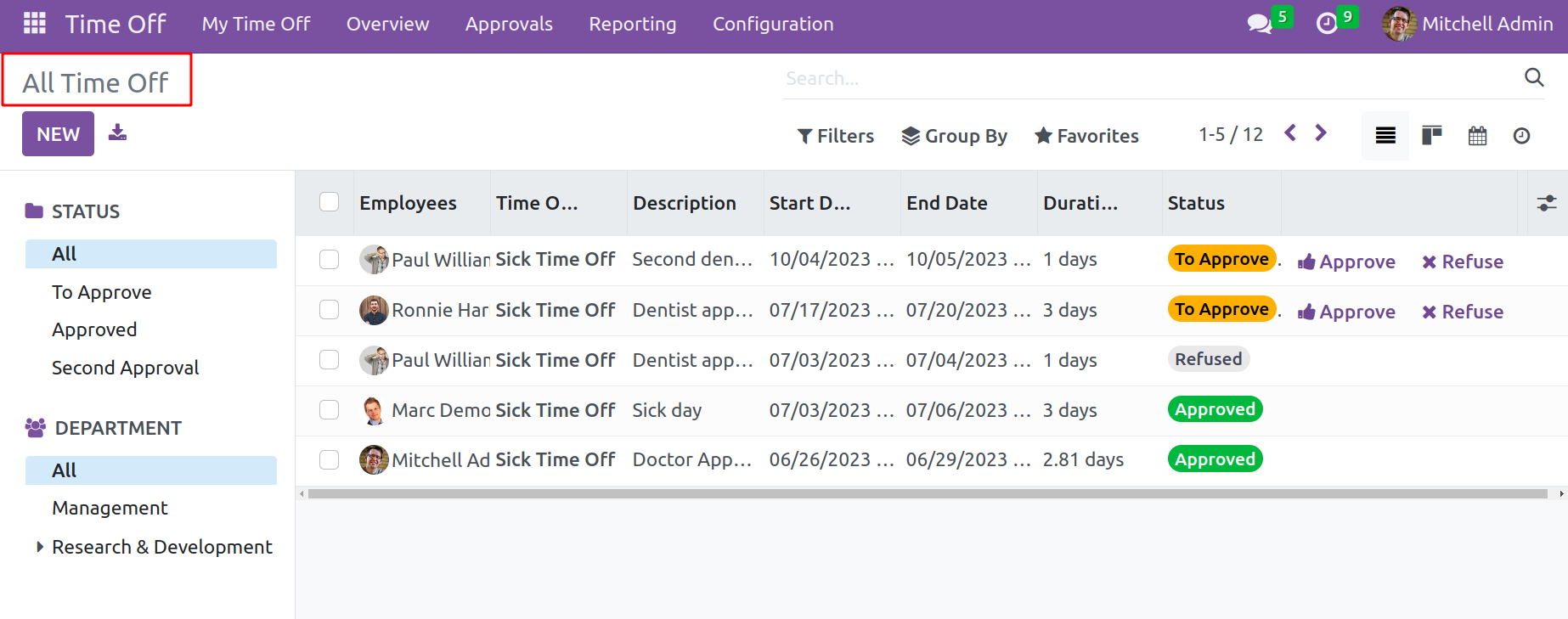This screenshot has width=1568, height=619.
Task: Click the horizontal scrollbar below the table
Action: (926, 493)
